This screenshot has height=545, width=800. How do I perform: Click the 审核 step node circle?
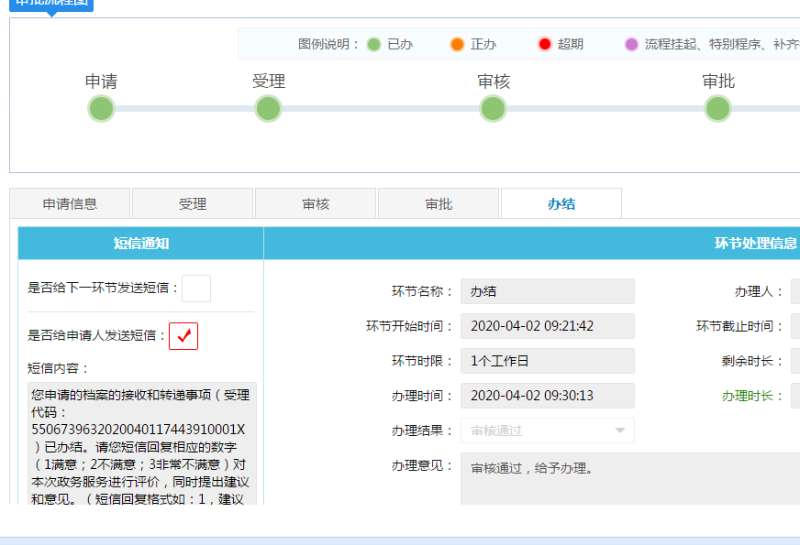click(x=493, y=108)
